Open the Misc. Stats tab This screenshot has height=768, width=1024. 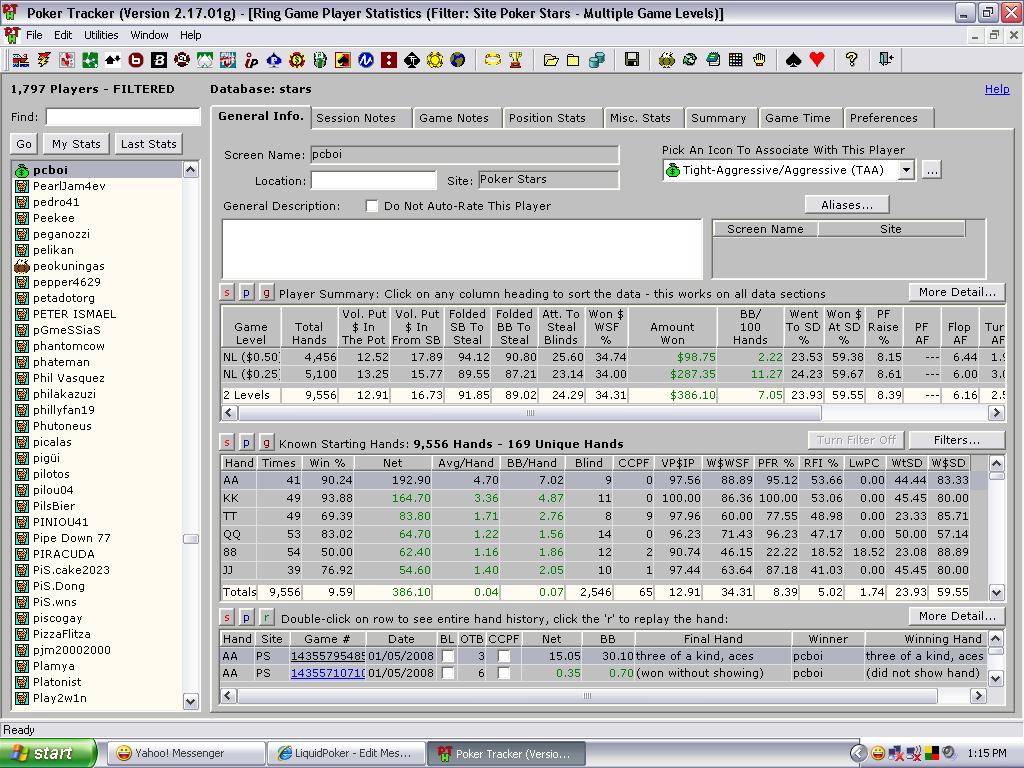click(x=643, y=118)
